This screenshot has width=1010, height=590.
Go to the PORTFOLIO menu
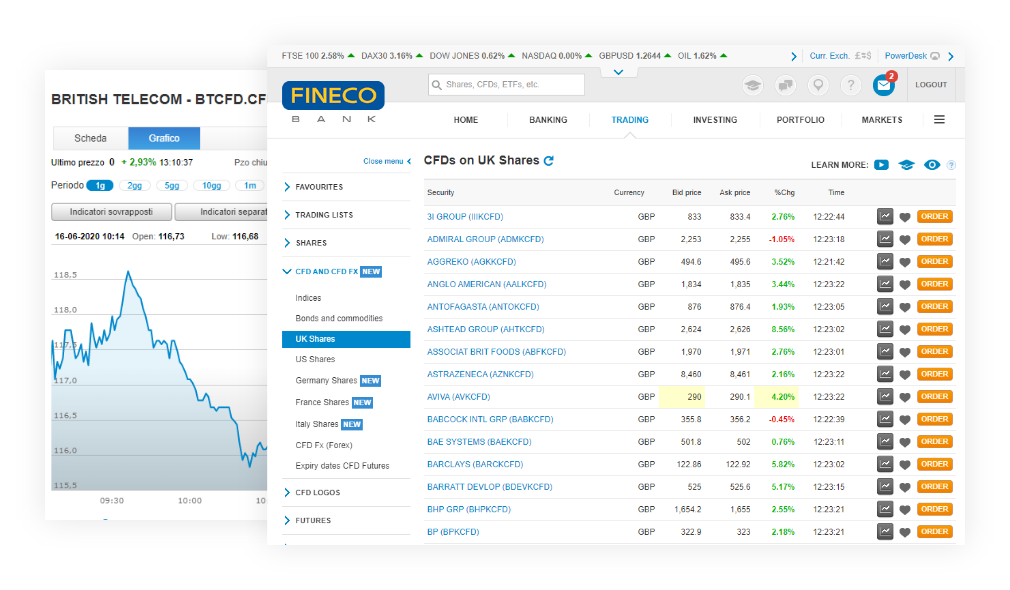(800, 120)
